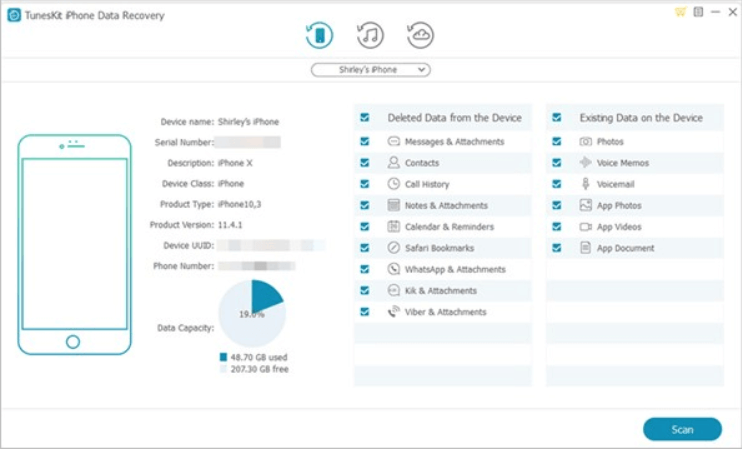Select Recover from iOS device mode icon
This screenshot has height=449, width=742.
pyautogui.click(x=318, y=35)
